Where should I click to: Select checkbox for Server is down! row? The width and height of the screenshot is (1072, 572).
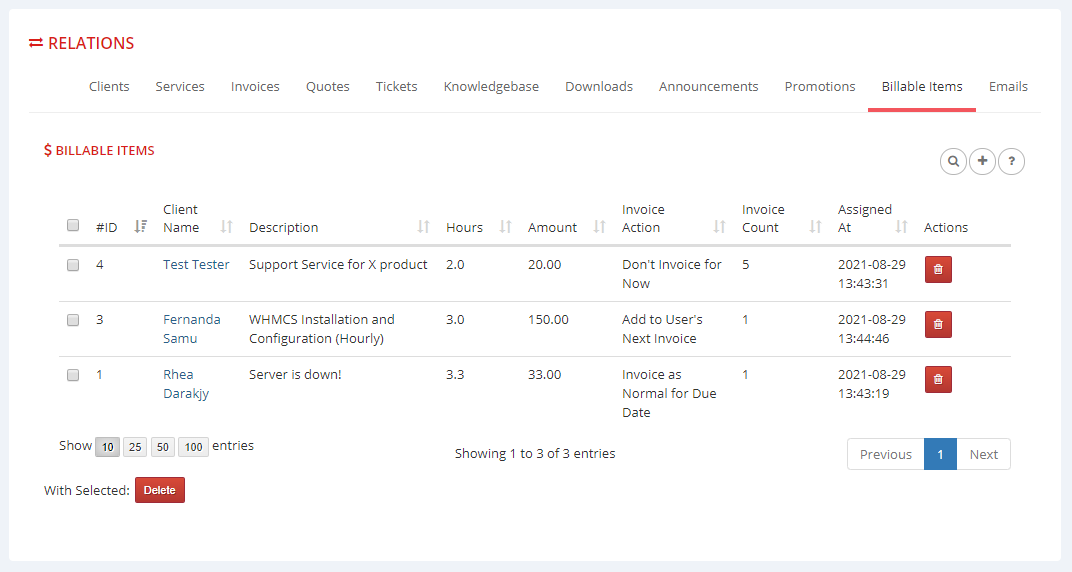point(73,375)
